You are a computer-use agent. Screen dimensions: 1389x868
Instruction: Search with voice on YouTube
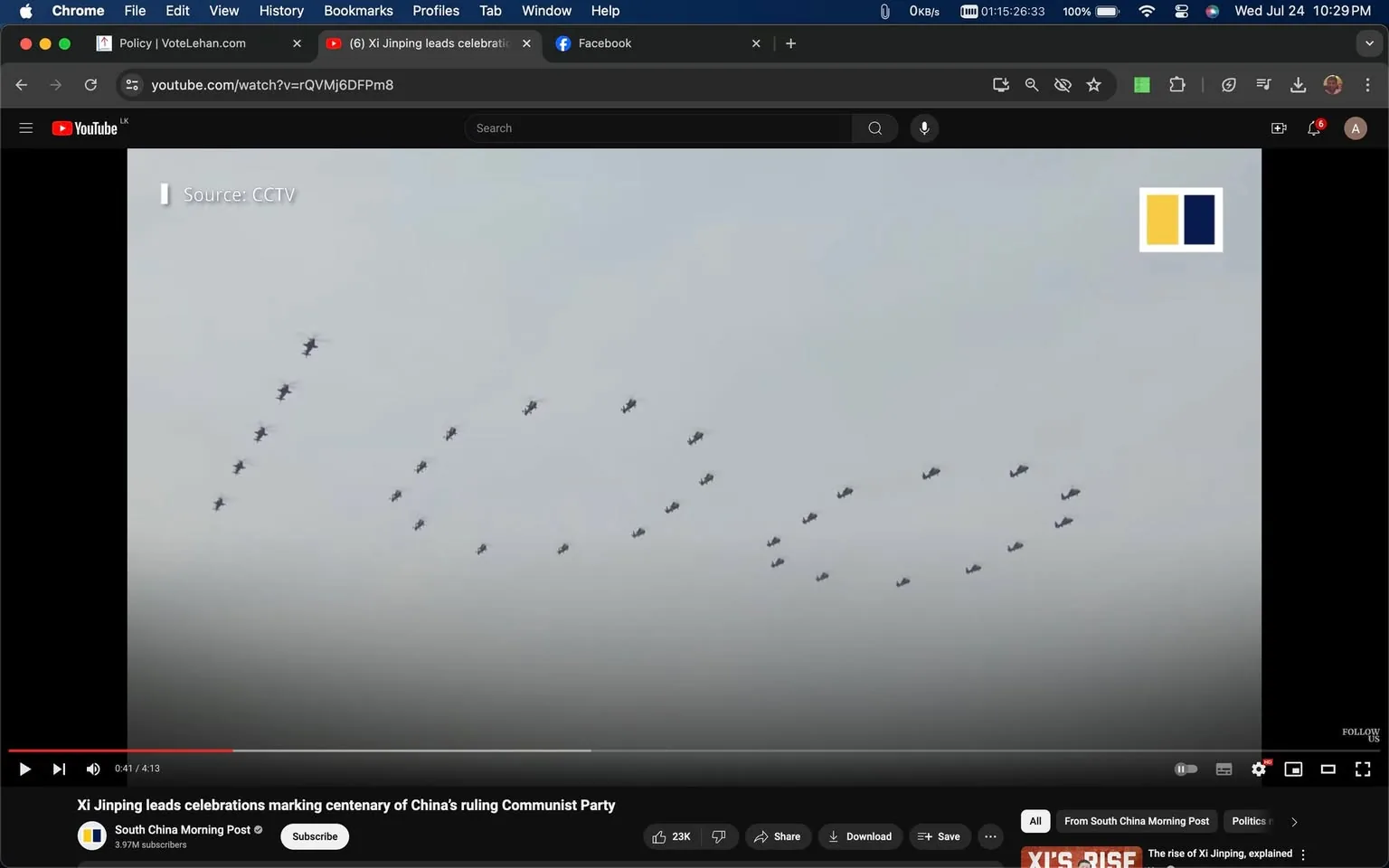click(924, 127)
